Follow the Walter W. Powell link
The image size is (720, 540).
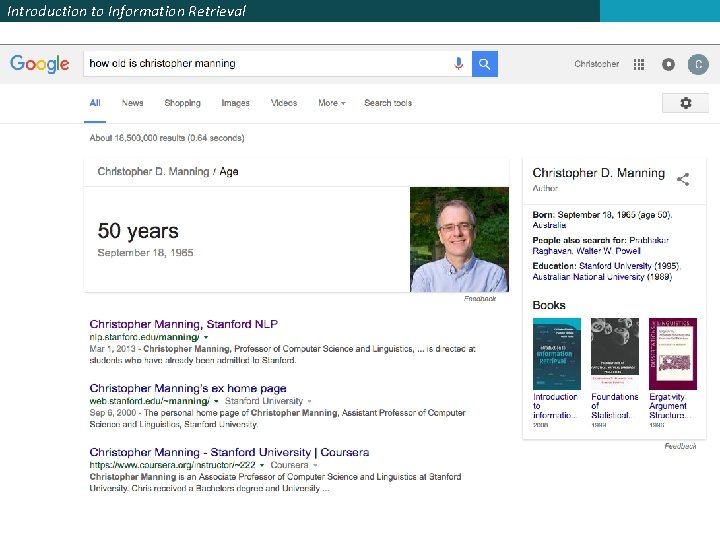pyautogui.click(x=608, y=251)
